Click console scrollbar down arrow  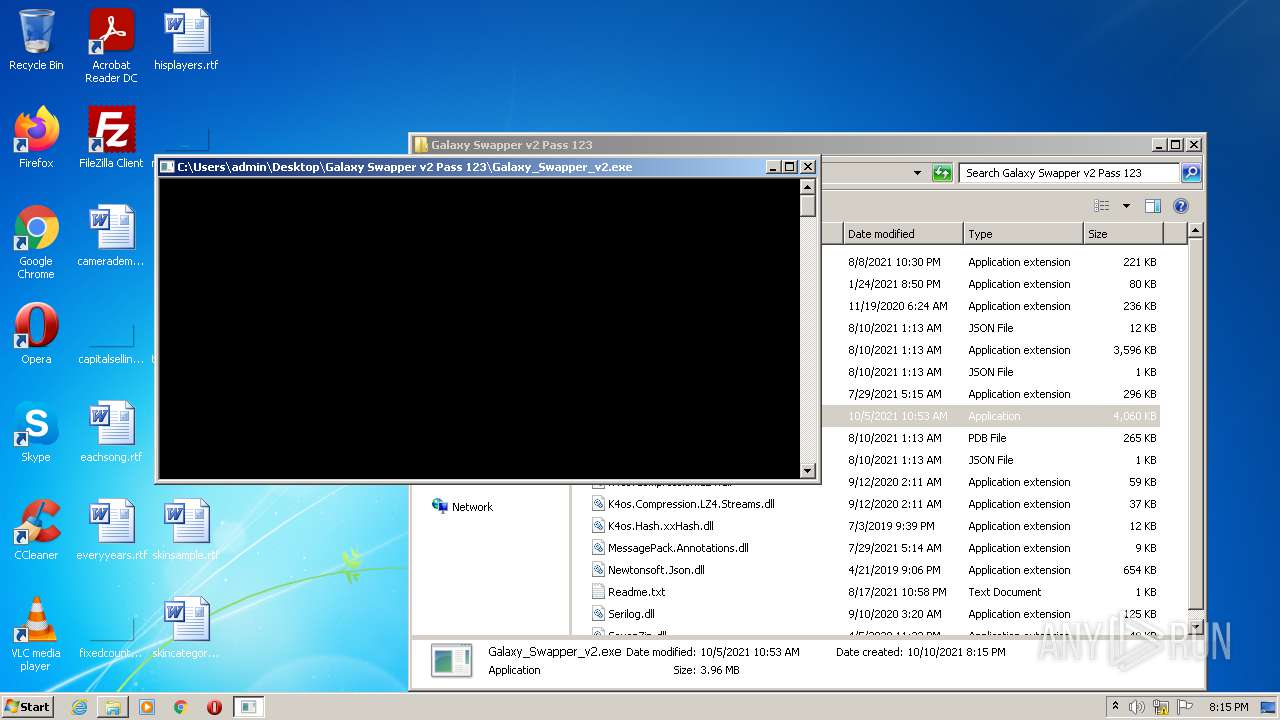(808, 471)
